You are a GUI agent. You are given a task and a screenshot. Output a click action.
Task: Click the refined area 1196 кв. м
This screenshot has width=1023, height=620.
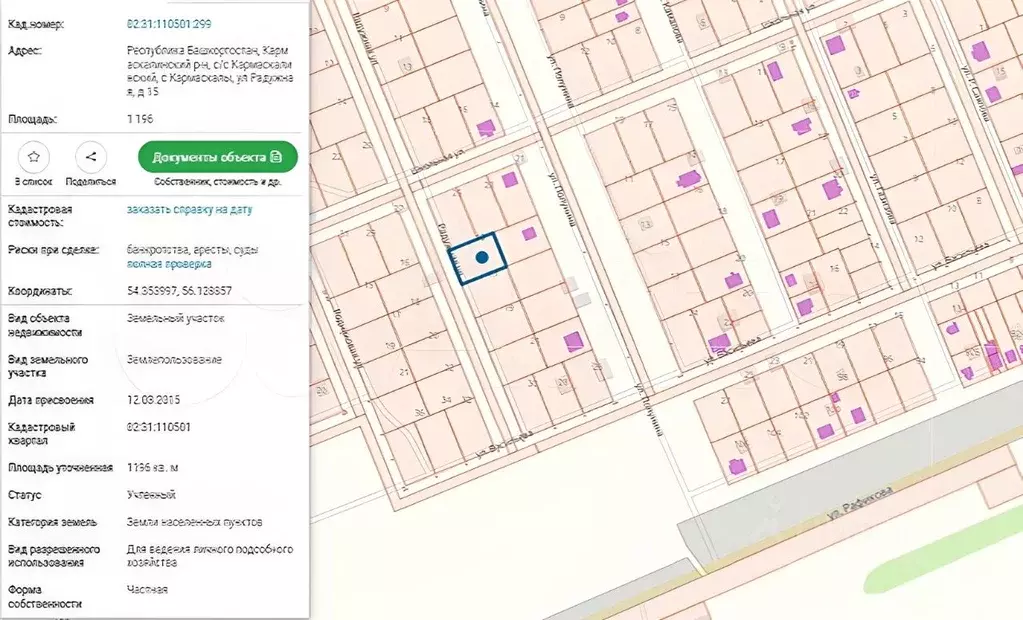click(x=153, y=468)
